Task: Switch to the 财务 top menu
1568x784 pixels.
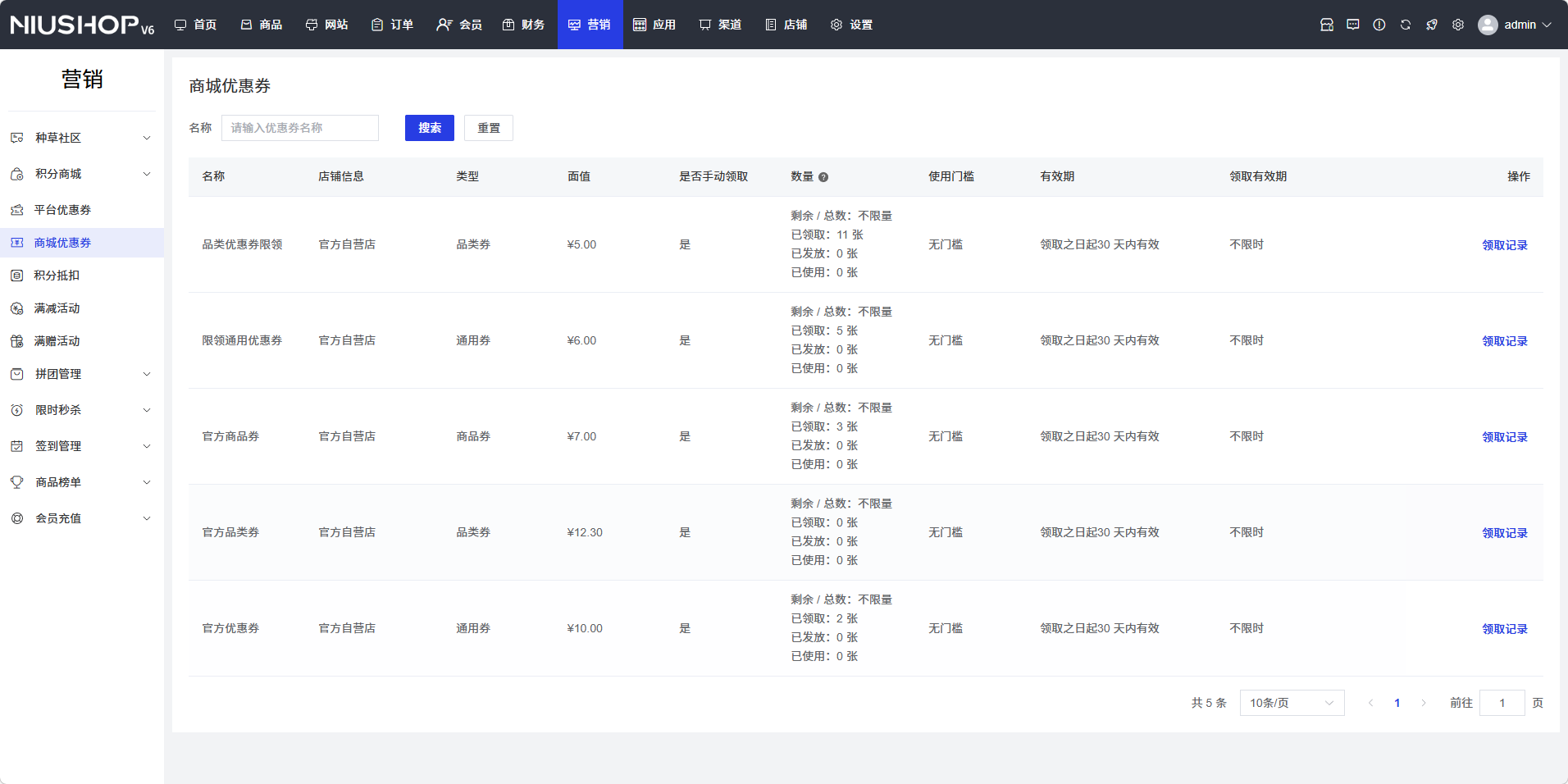Action: click(524, 25)
